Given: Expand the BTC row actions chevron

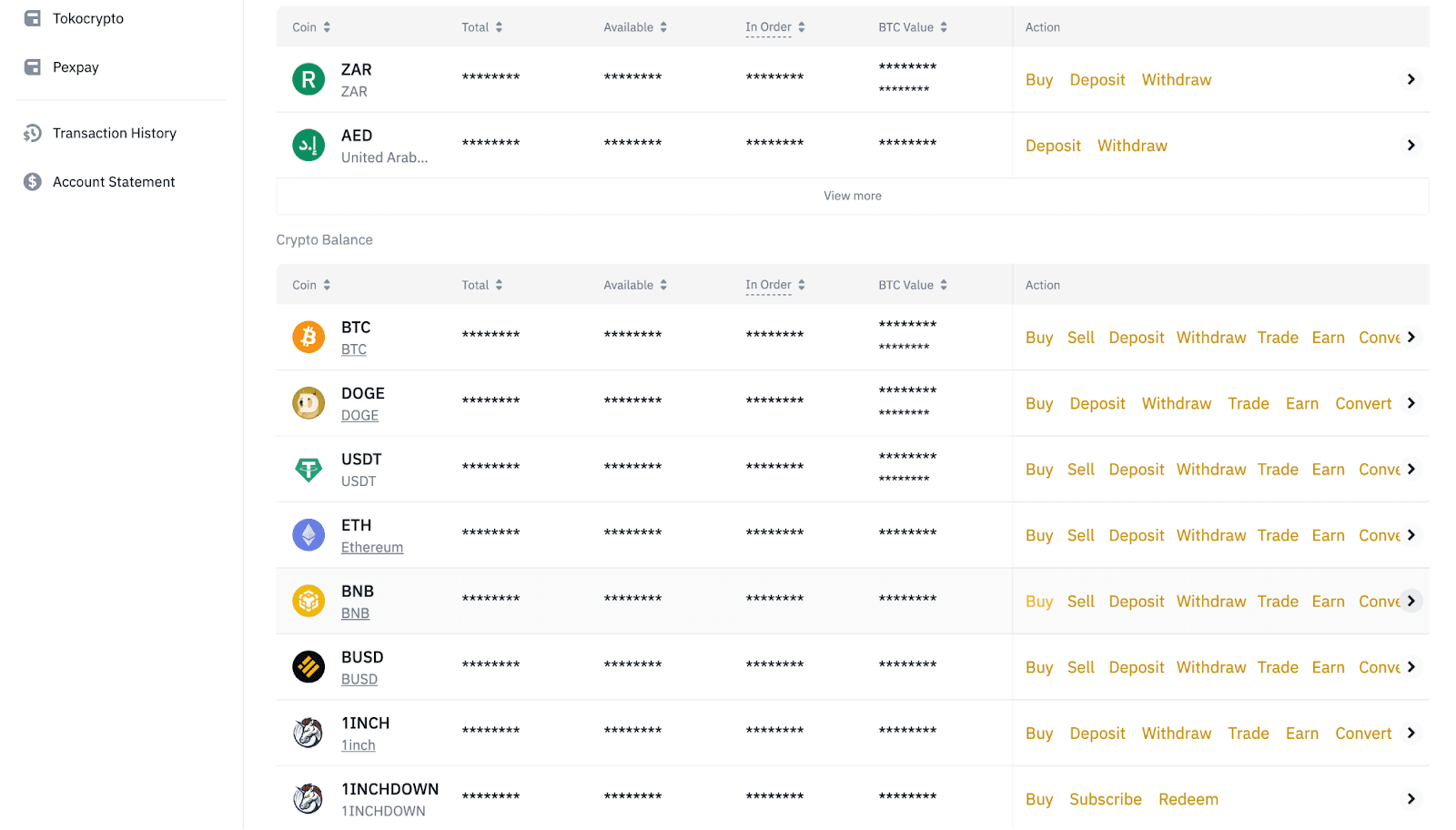Looking at the screenshot, I should (1410, 337).
